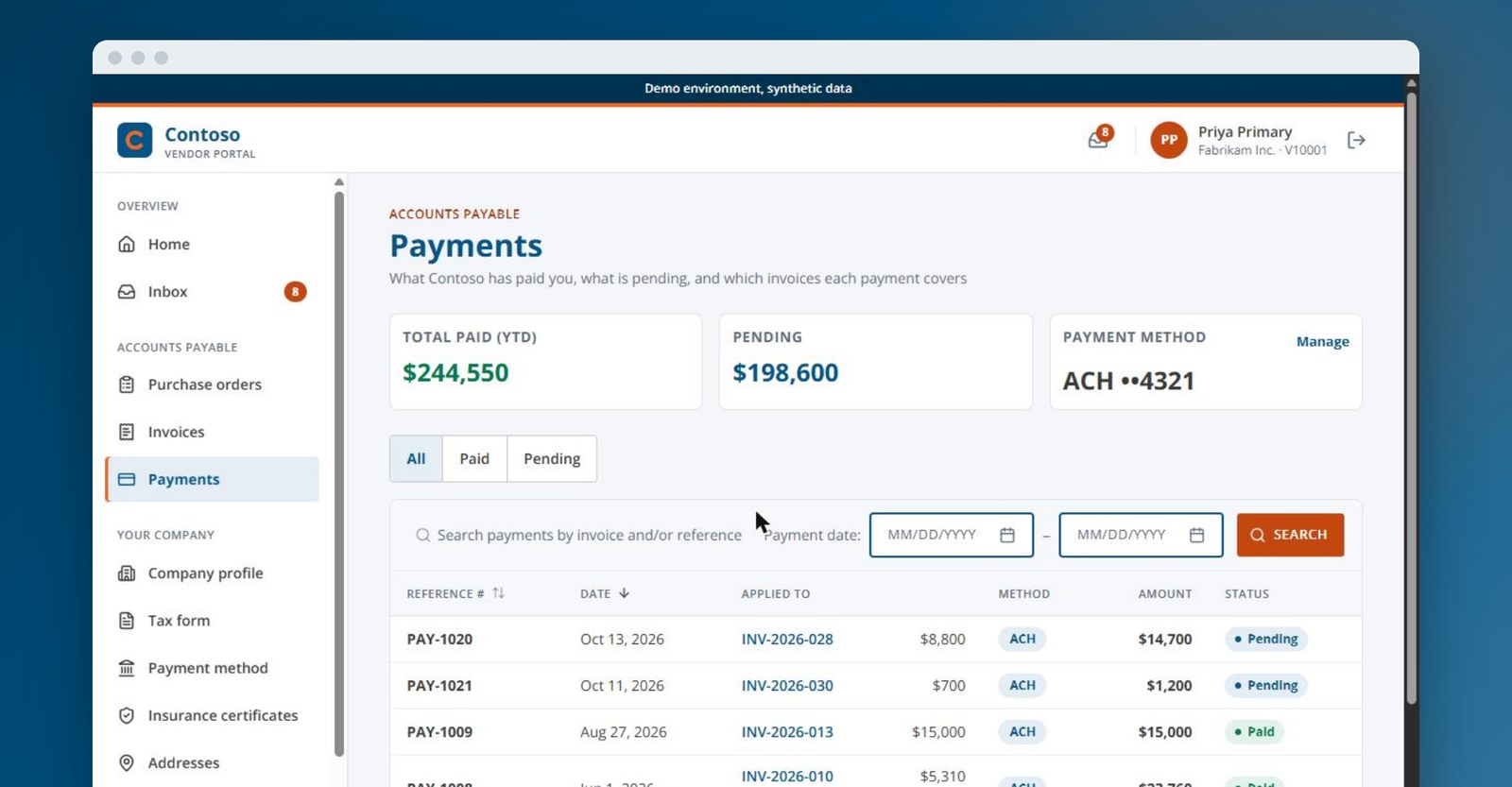Click the PAY-1009 reference cell
1512x787 pixels.
(x=439, y=731)
